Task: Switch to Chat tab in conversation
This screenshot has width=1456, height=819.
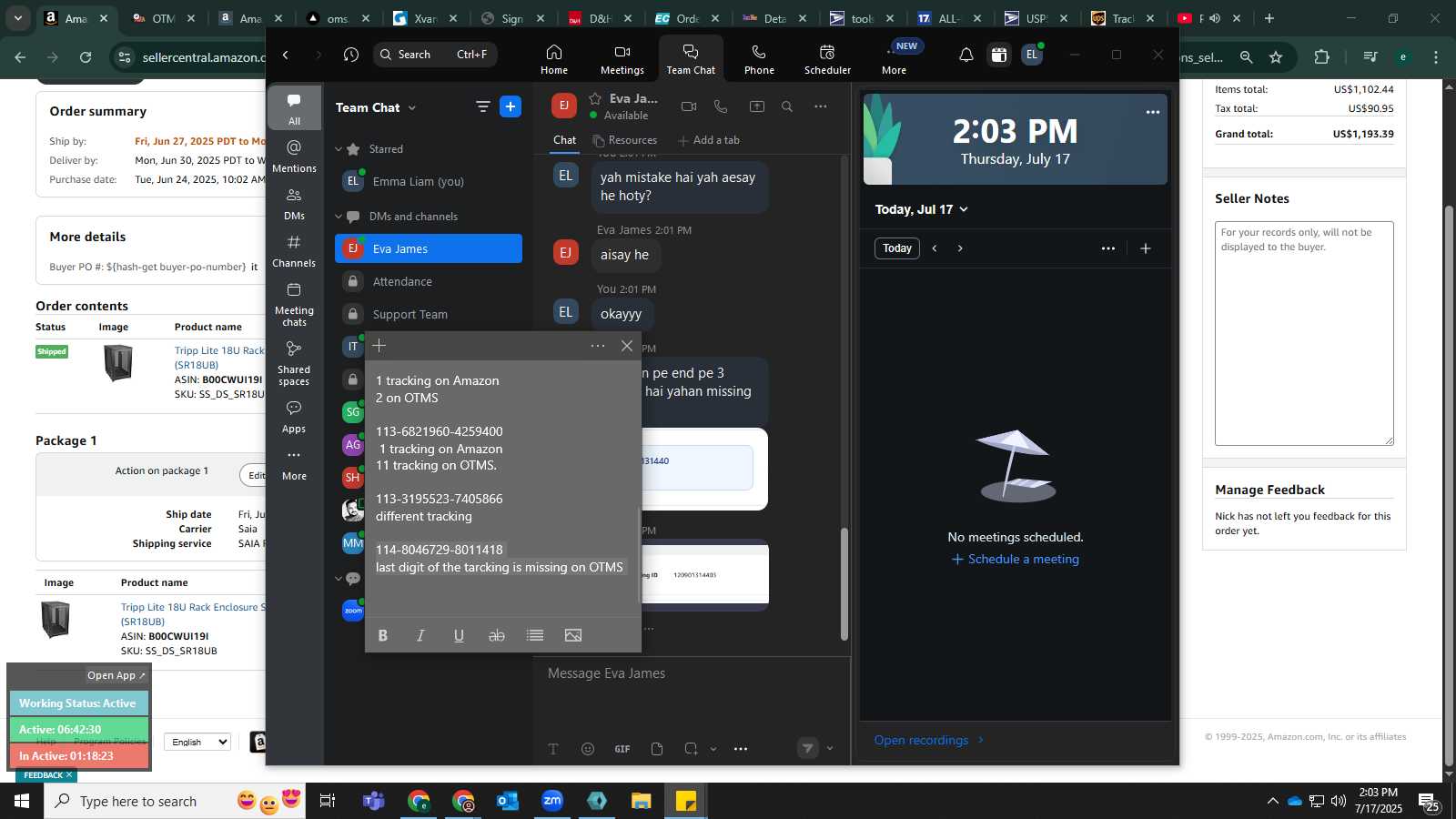Action: point(565,140)
